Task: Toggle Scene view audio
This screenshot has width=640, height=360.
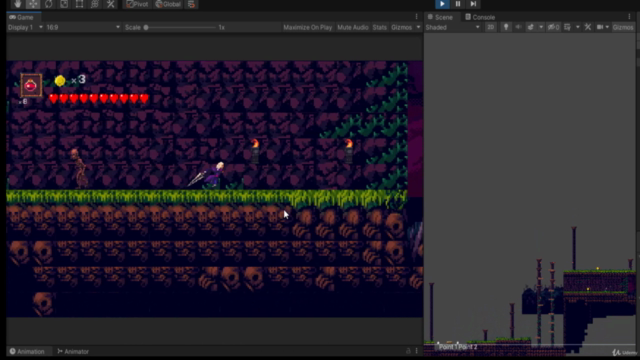Action: coord(518,27)
